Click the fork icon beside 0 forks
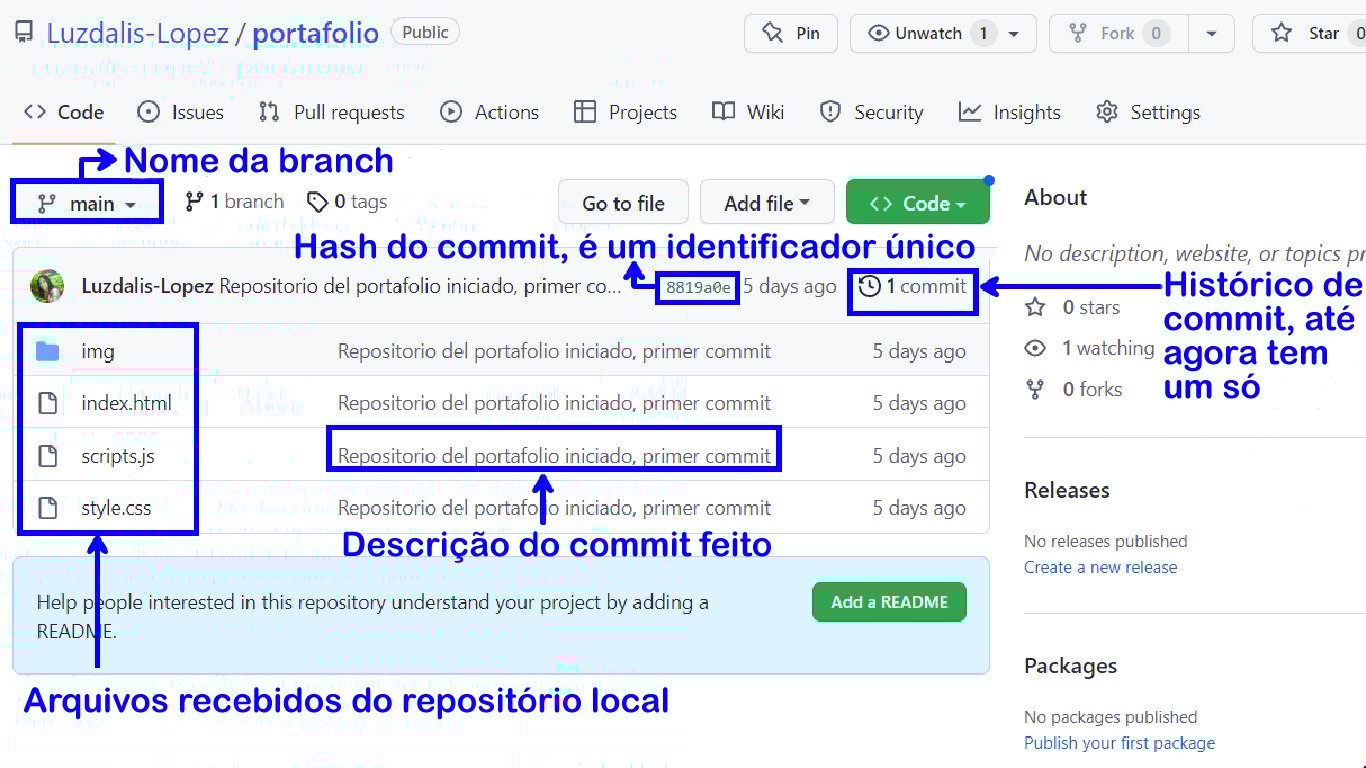1366x768 pixels. point(1035,389)
